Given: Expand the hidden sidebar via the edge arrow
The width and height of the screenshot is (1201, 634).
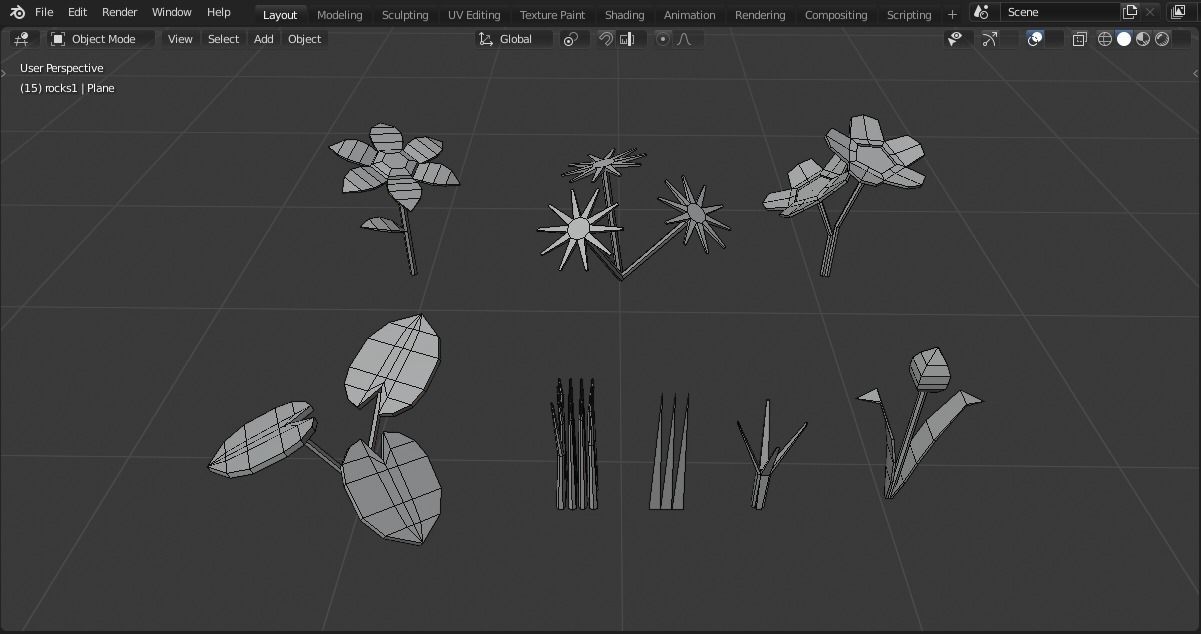Looking at the screenshot, I should [1195, 73].
